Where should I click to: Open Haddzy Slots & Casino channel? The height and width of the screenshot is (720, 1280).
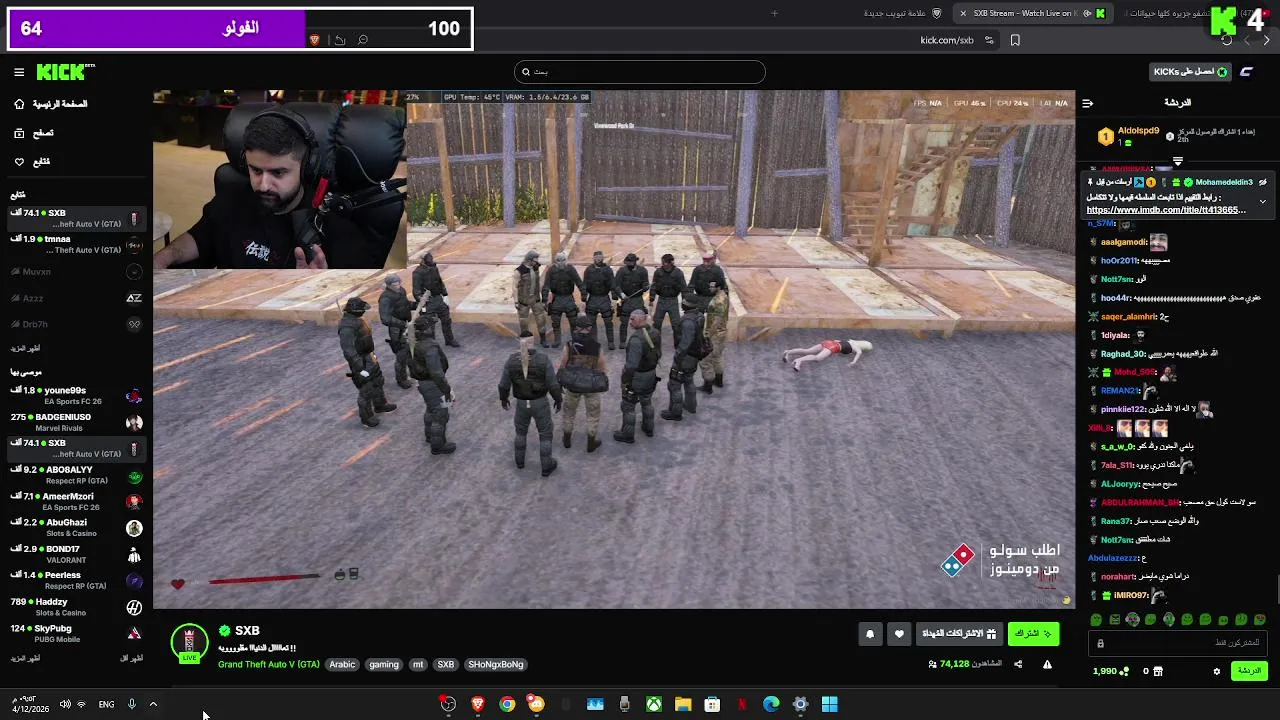[x=77, y=607]
